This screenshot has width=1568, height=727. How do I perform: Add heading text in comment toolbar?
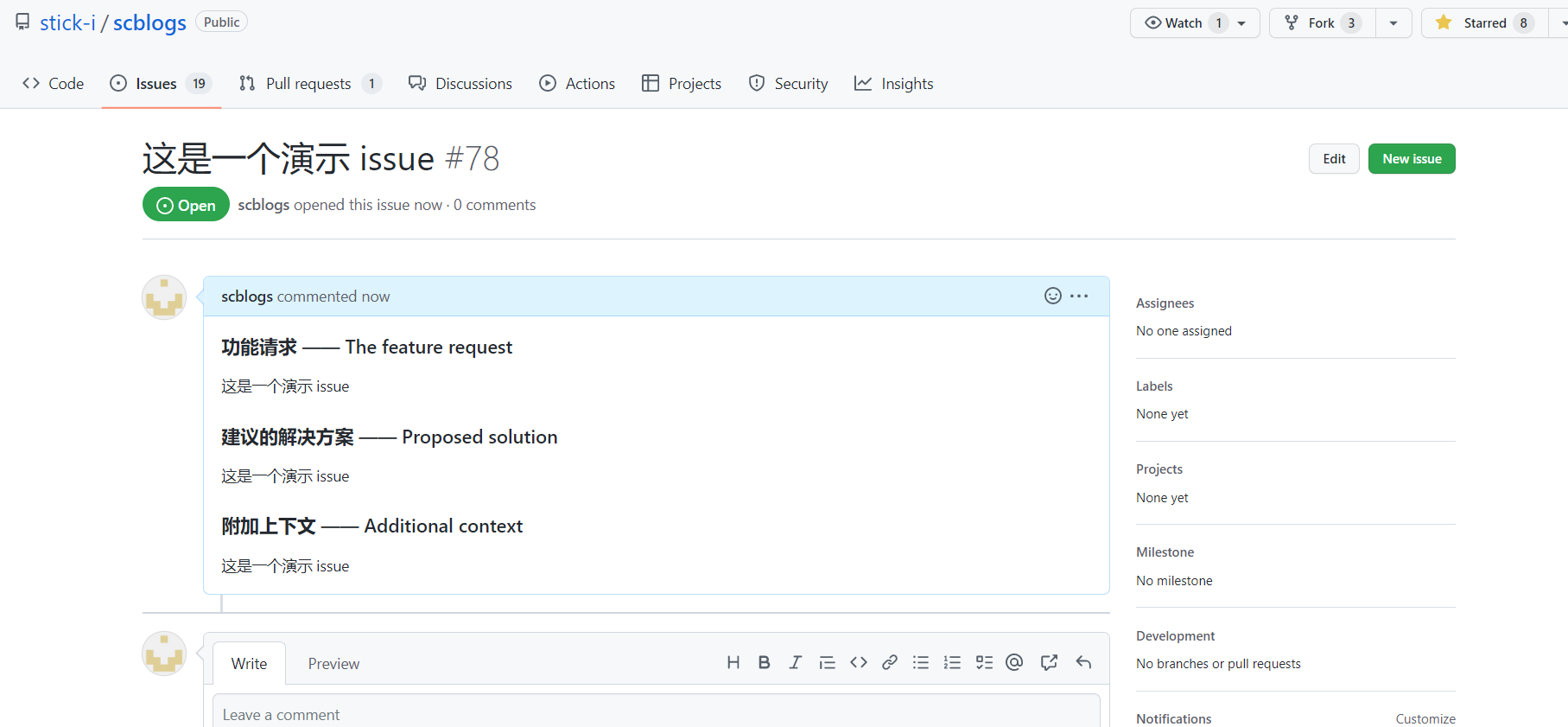(733, 662)
